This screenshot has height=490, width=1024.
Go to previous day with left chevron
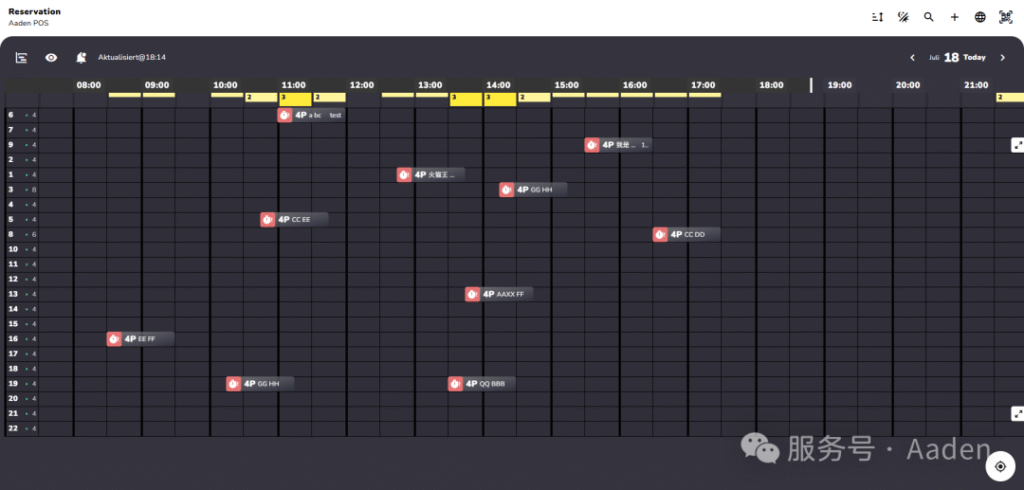[x=912, y=58]
